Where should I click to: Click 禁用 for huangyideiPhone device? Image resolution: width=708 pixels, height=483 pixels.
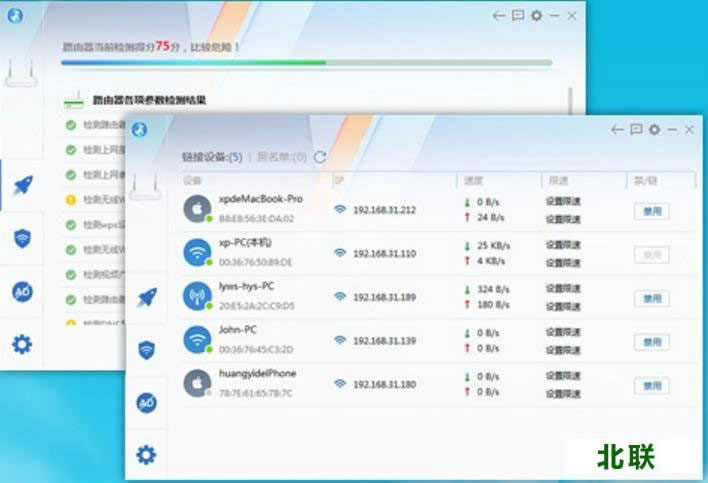click(652, 386)
